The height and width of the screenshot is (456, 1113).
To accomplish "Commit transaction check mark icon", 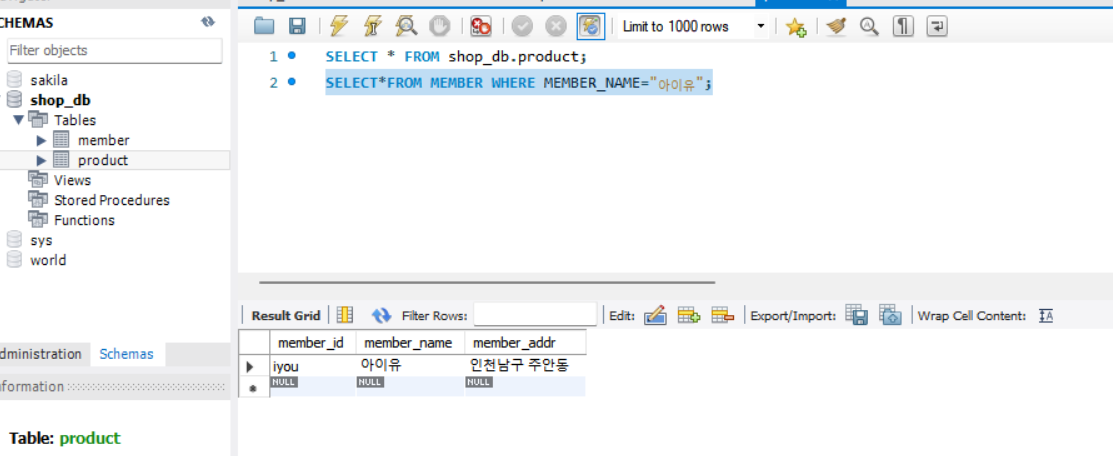I will (522, 27).
